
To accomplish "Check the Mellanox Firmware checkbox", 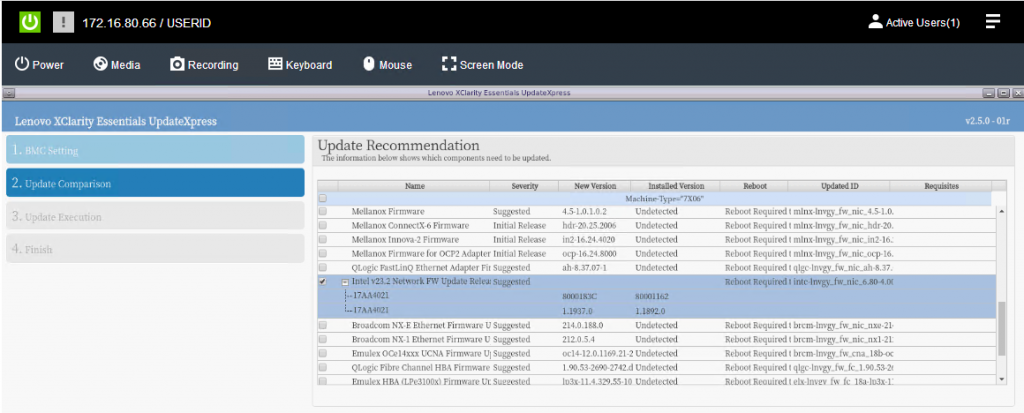I will point(323,212).
